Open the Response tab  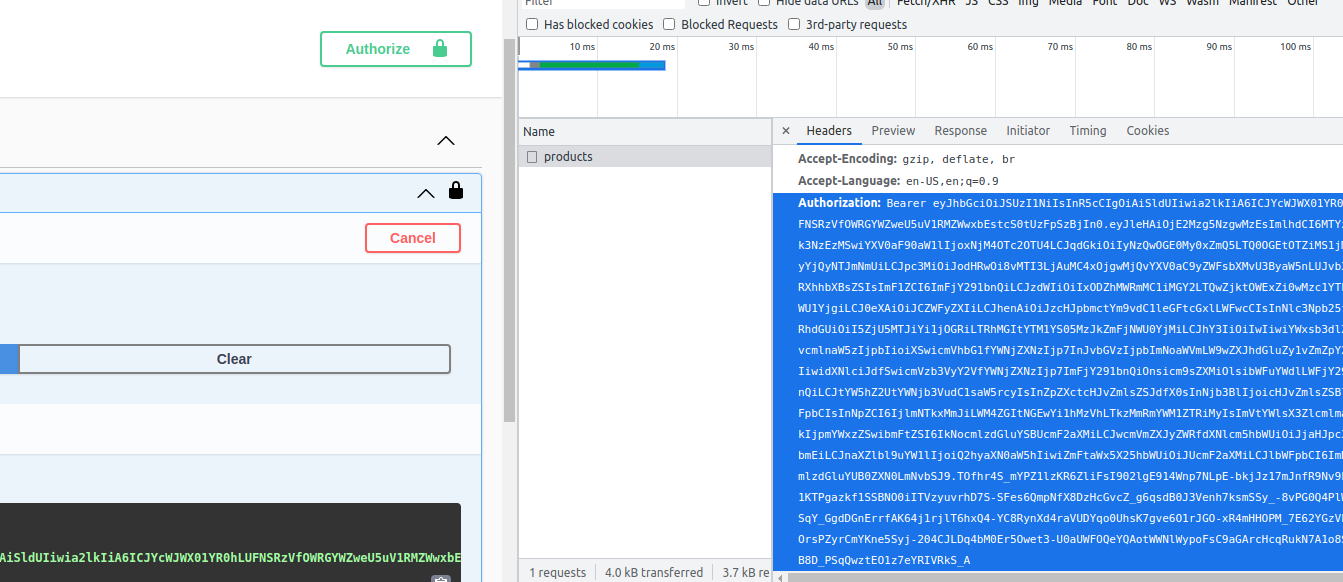point(960,131)
